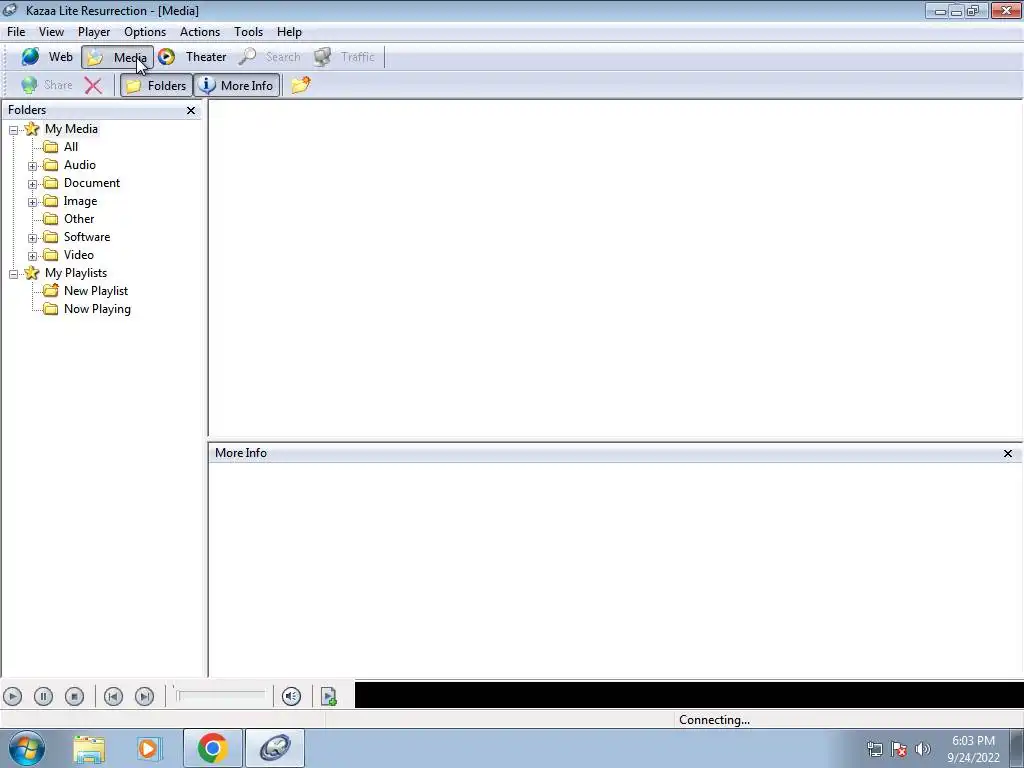Click the Next track button

coord(144,697)
